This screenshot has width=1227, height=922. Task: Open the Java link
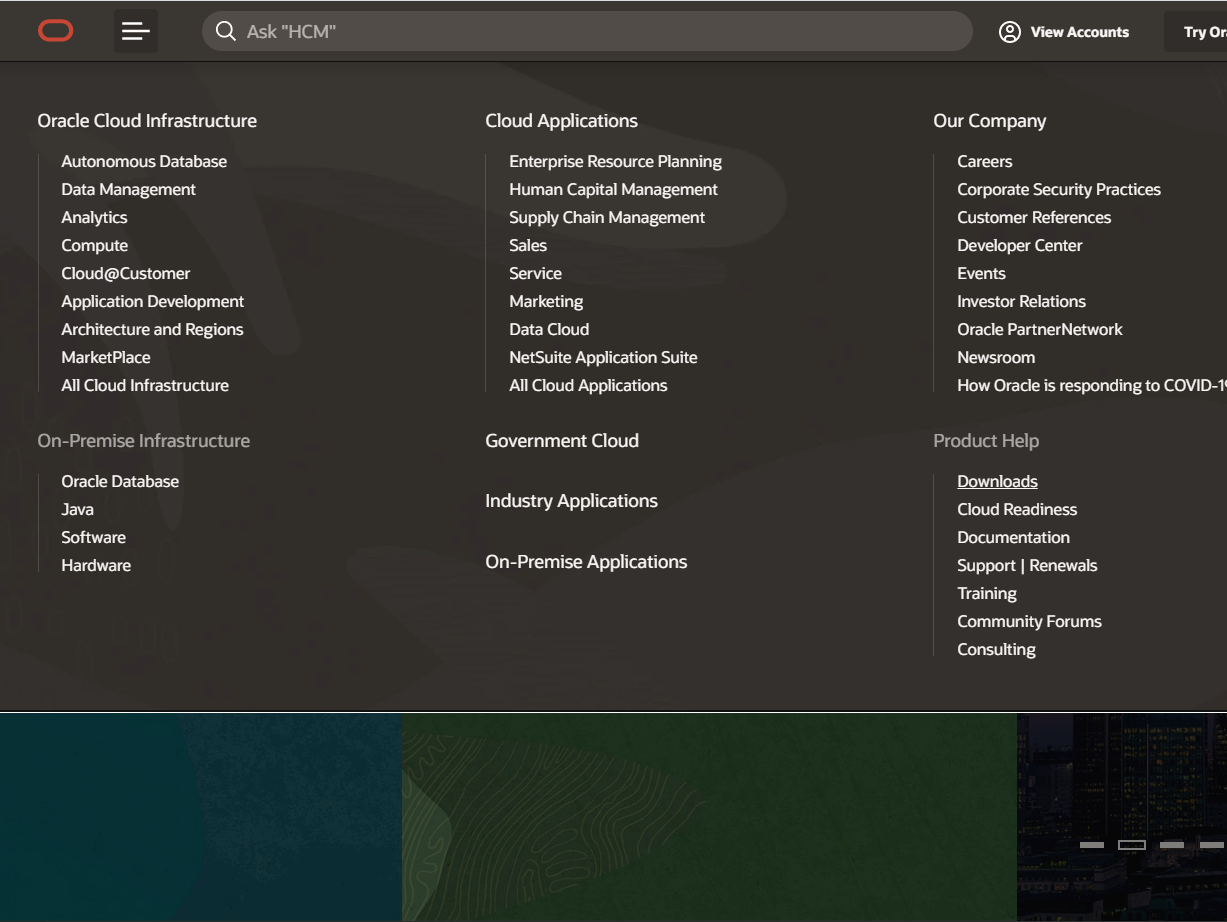coord(77,510)
